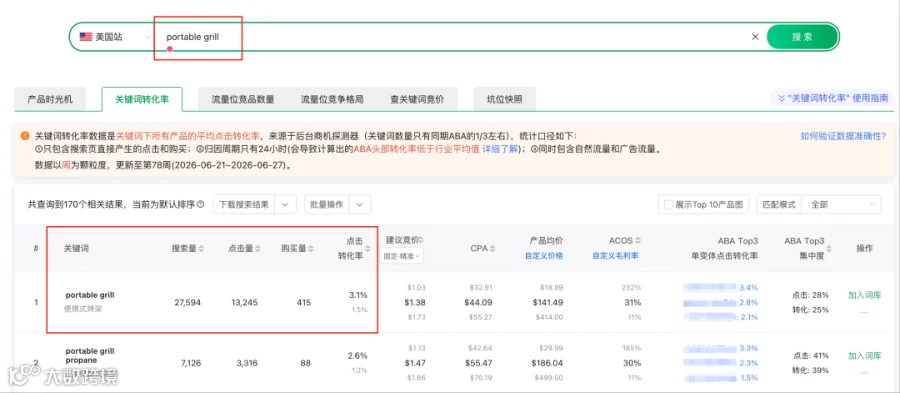The image size is (900, 393).
Task: Sort by 点击量 column arrows
Action: coord(258,249)
